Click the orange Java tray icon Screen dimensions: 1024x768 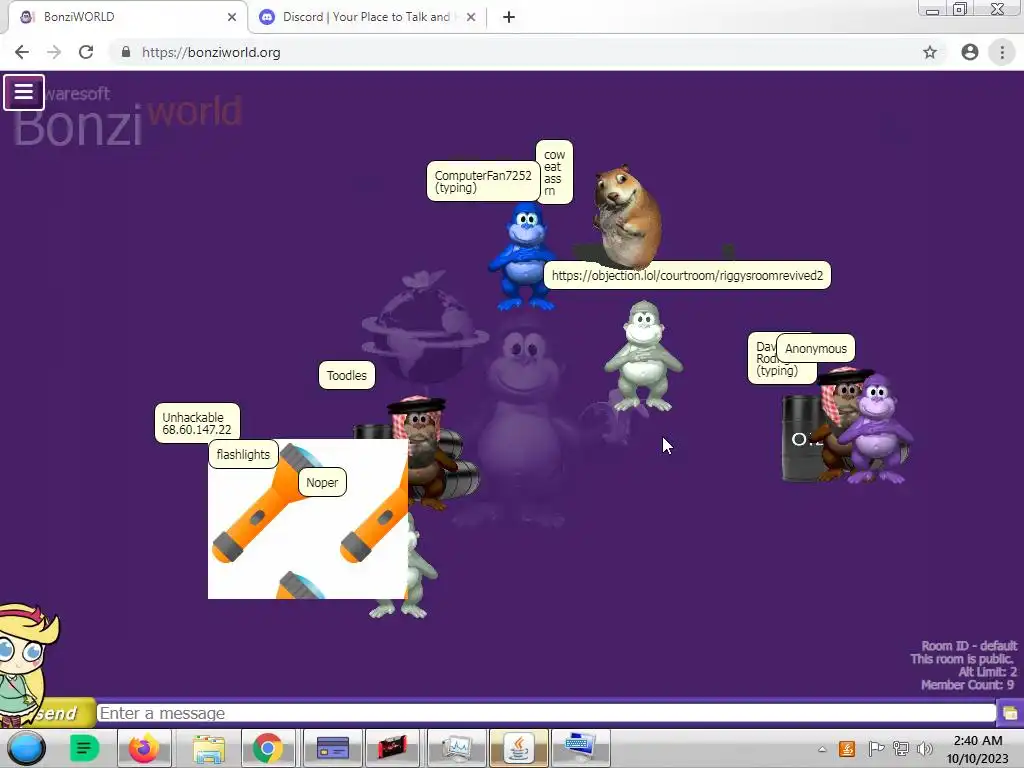pyautogui.click(x=847, y=749)
